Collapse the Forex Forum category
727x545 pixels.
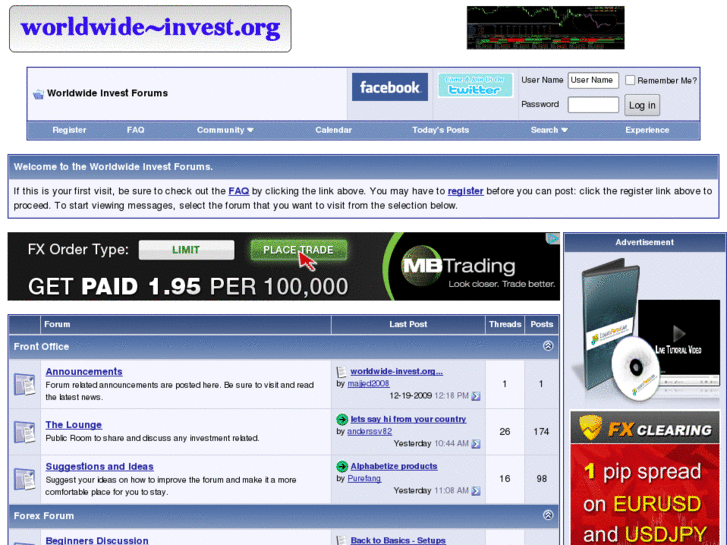click(x=548, y=515)
